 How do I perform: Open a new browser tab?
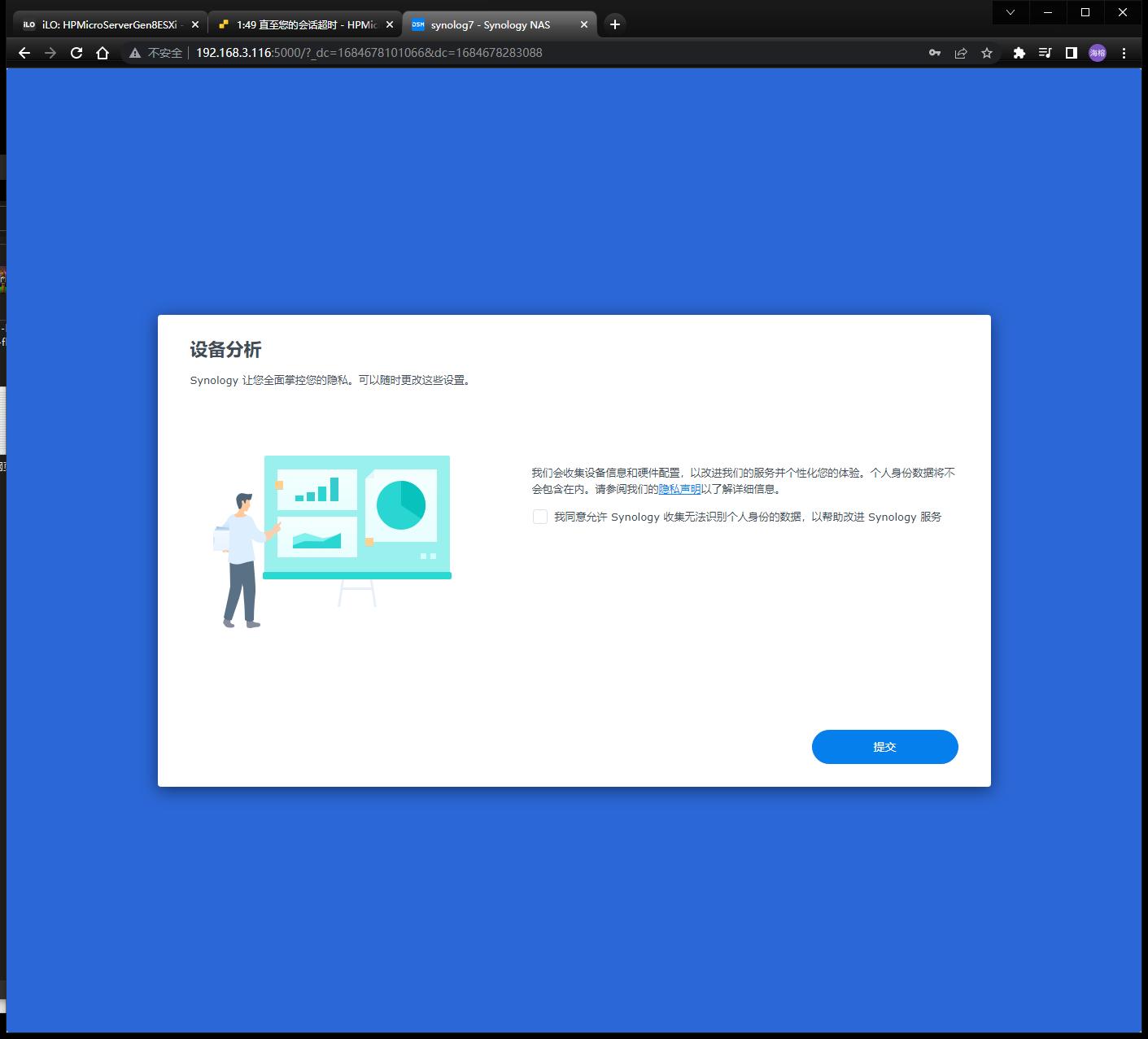[614, 24]
